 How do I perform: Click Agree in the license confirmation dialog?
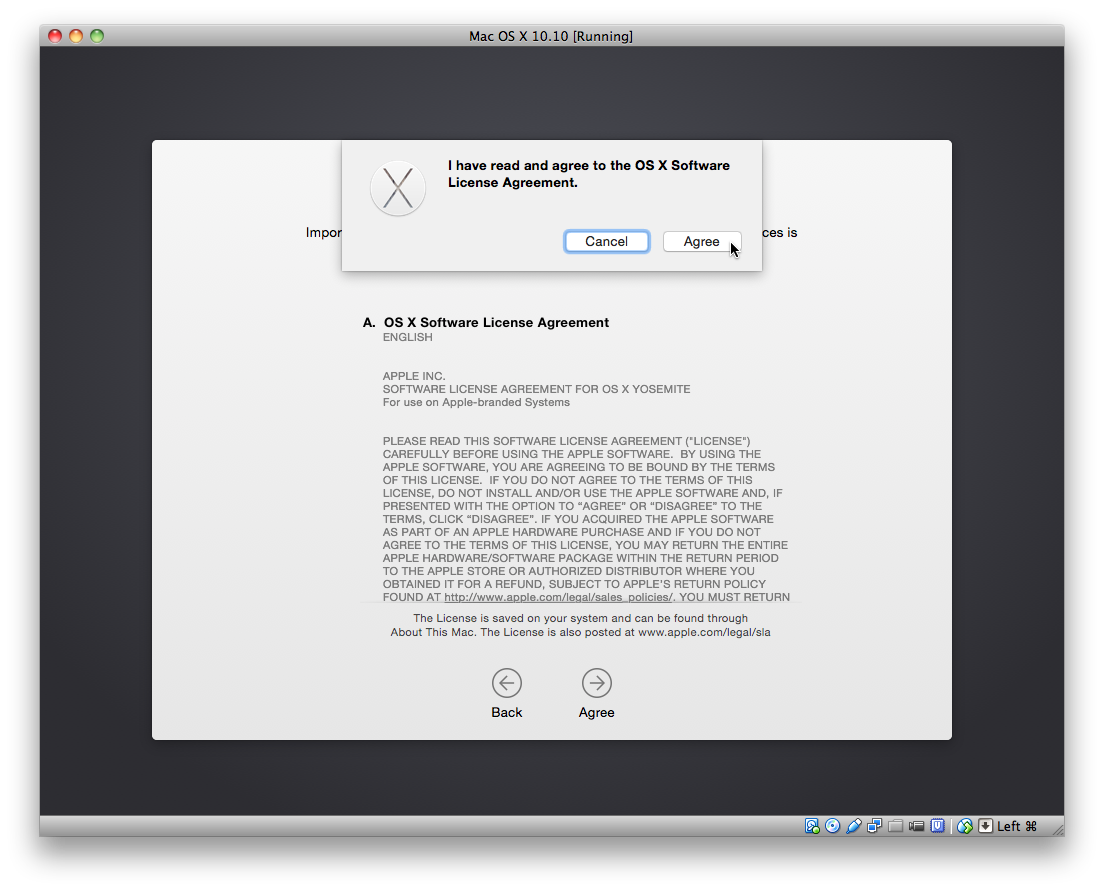point(701,242)
